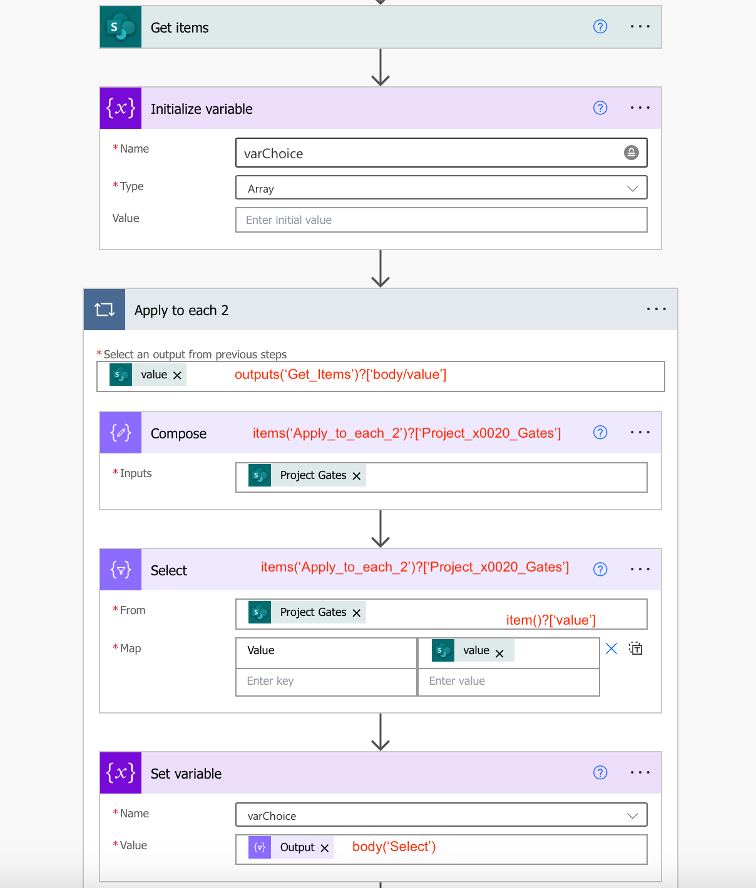Expand the Type dropdown showing Array
This screenshot has width=756, height=888.
(x=632, y=188)
